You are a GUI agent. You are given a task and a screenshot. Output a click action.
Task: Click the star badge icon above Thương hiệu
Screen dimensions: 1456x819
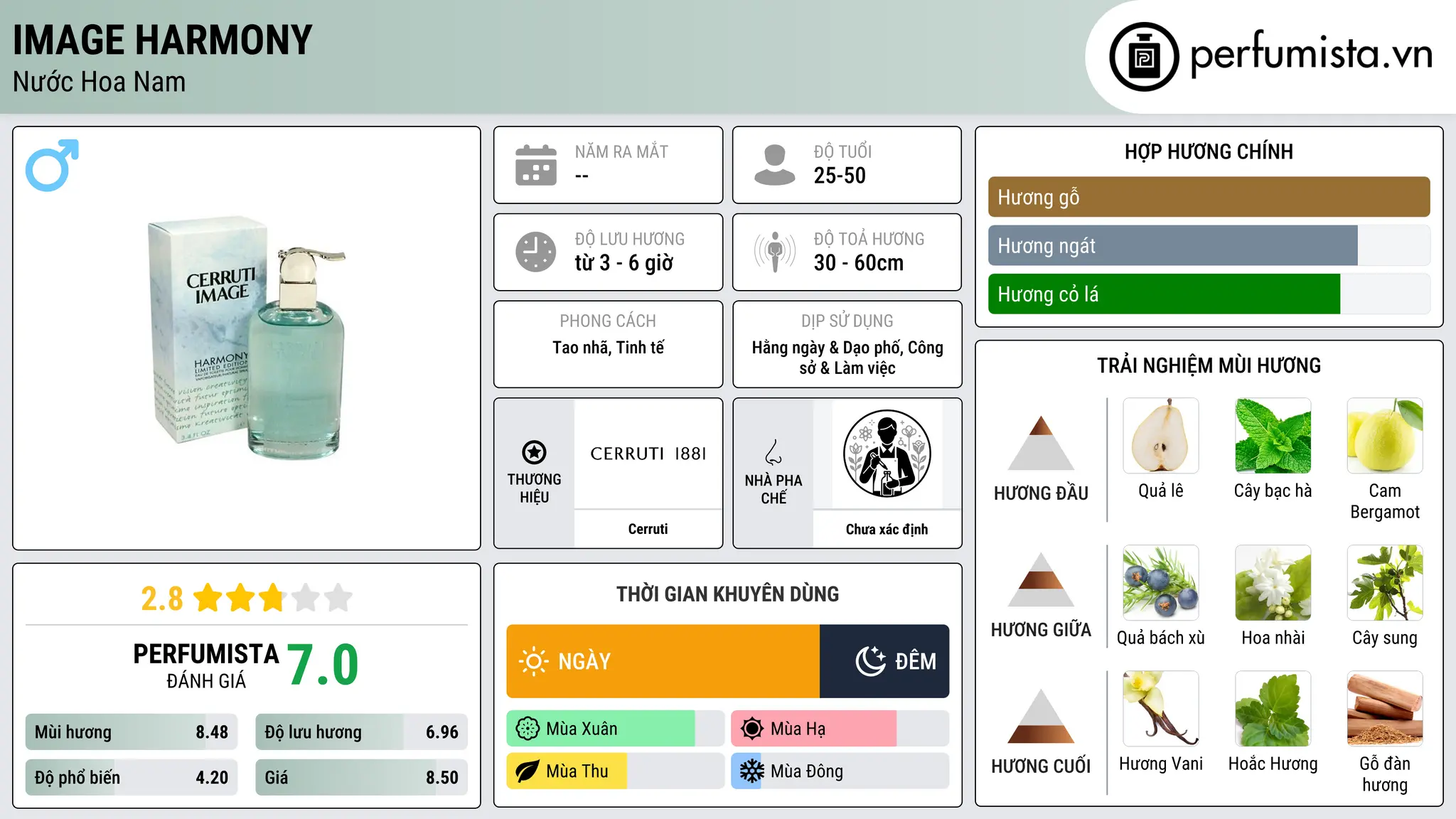click(534, 452)
